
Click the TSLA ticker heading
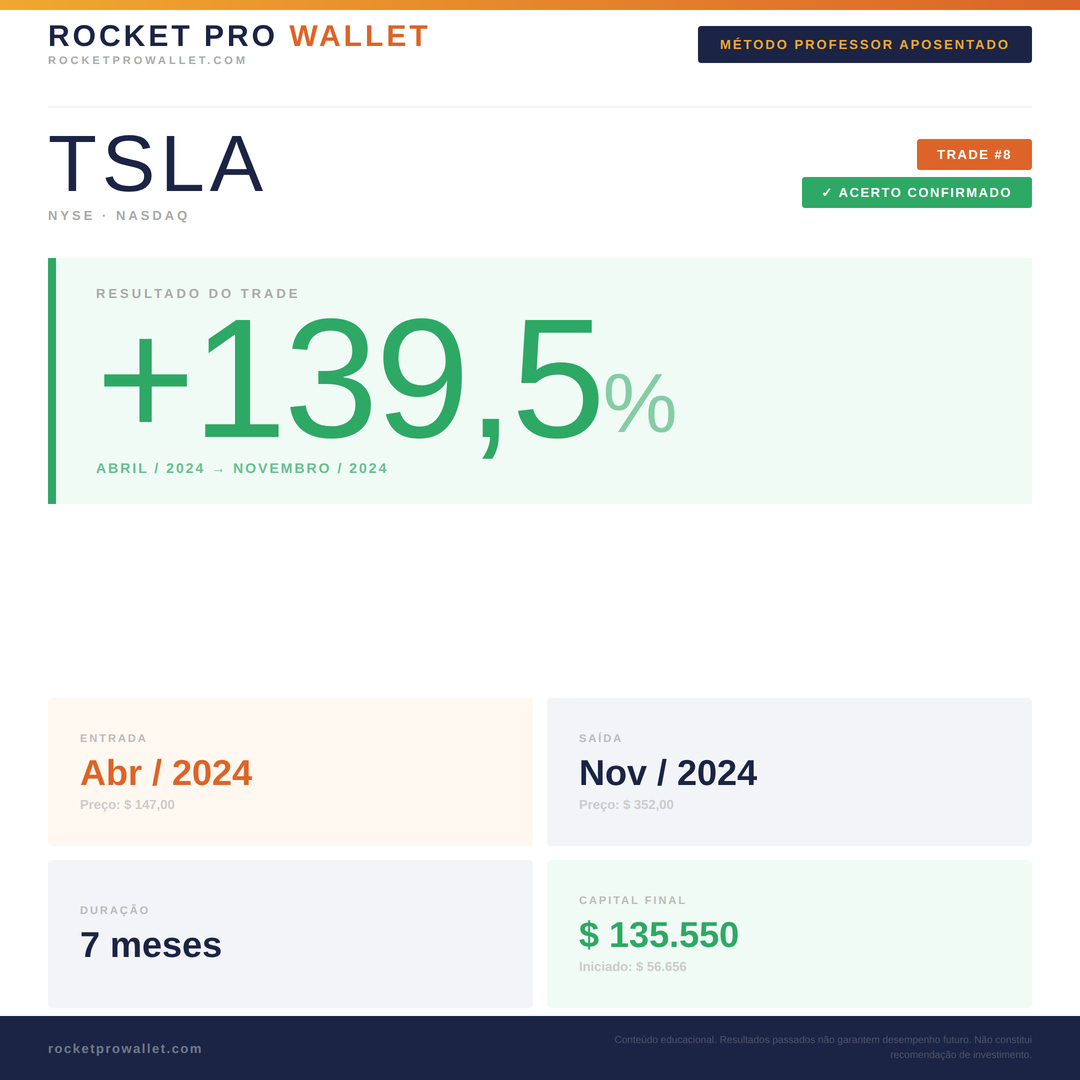coord(157,164)
